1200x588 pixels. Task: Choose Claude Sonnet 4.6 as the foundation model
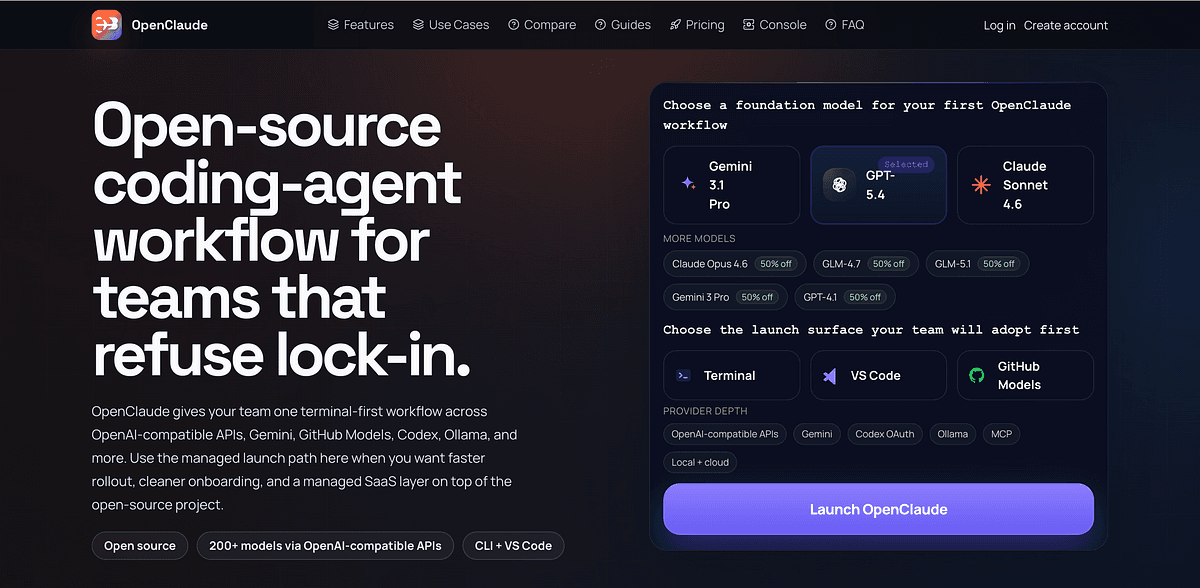[1025, 185]
